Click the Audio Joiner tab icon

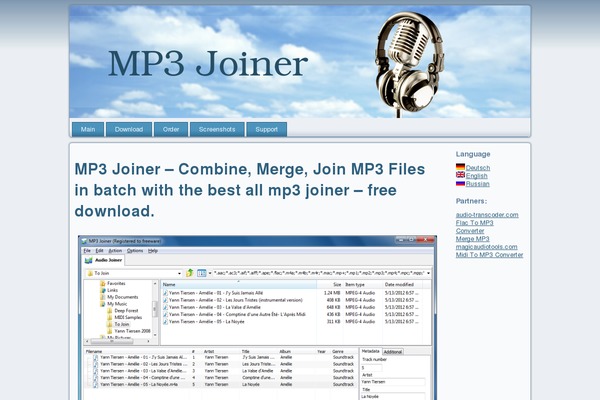point(89,260)
